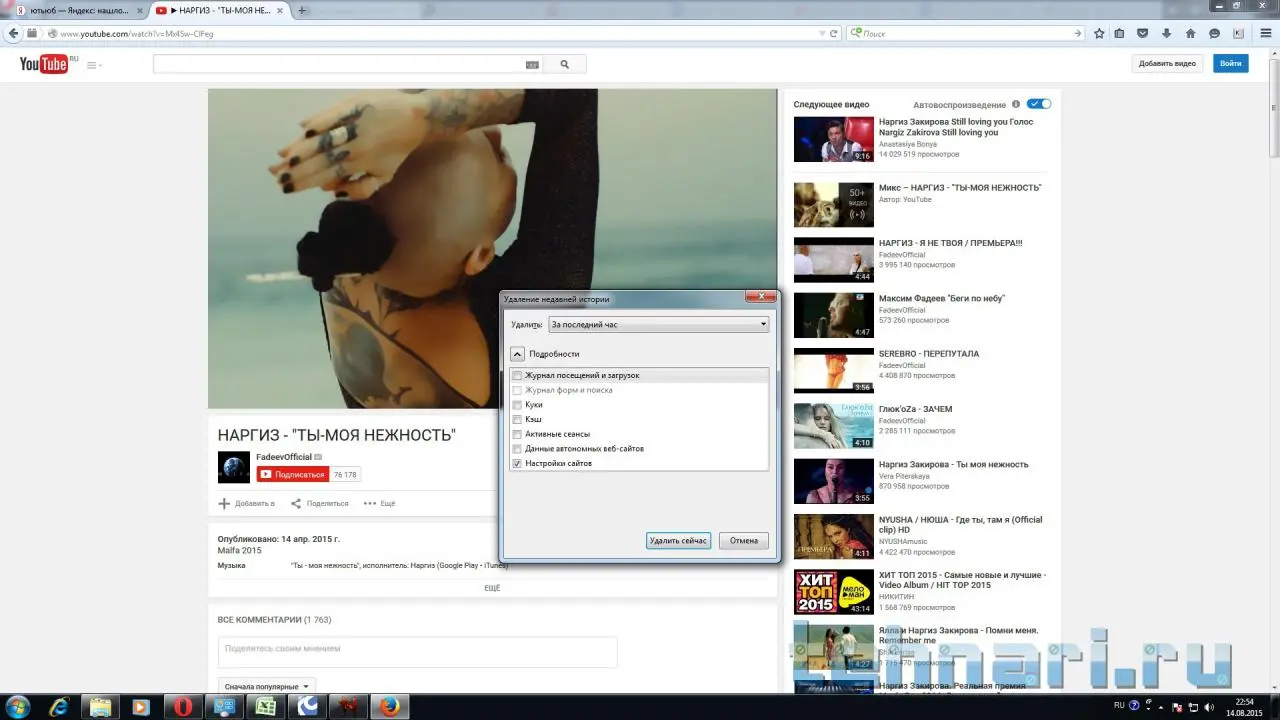This screenshot has width=1280, height=720.
Task: Click the 'Добавить видео' upload button
Action: (1168, 63)
